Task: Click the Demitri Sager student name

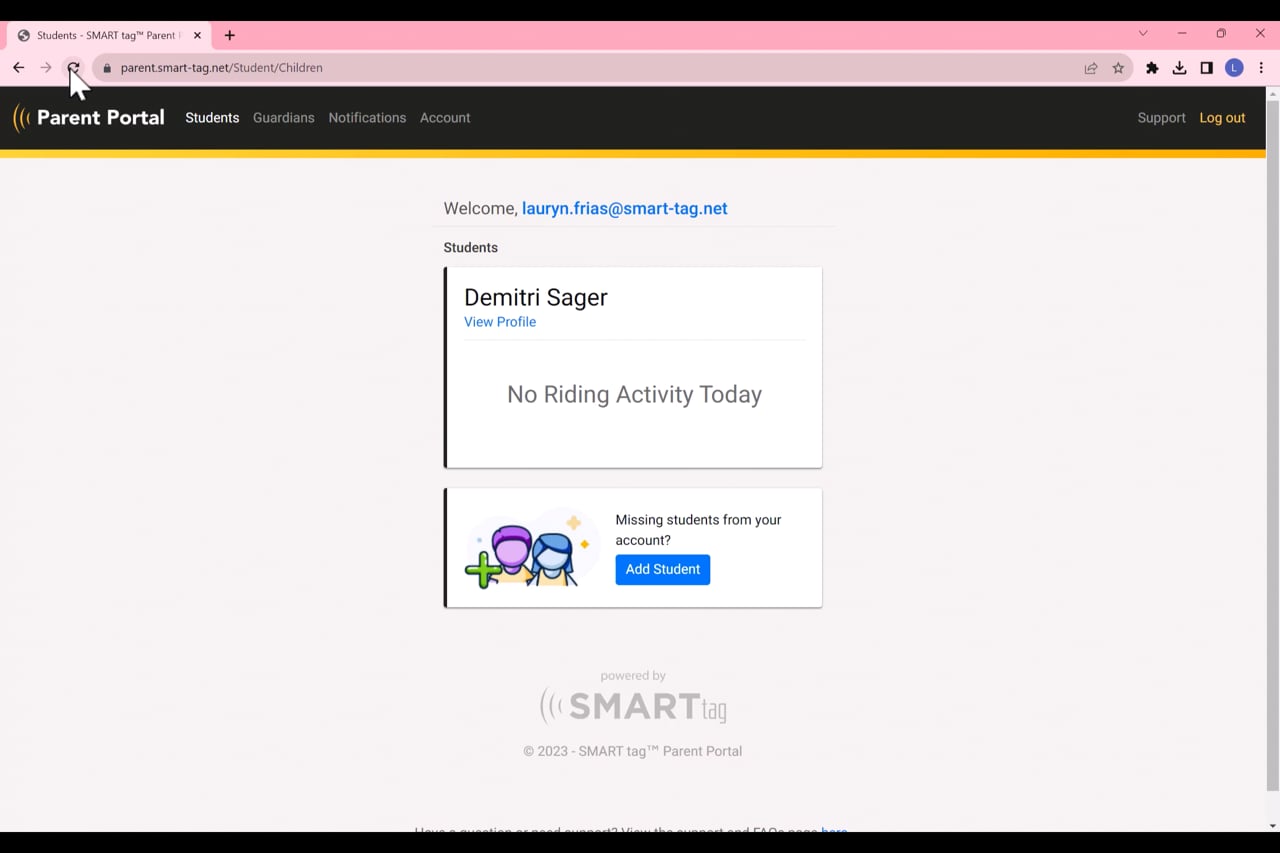Action: (x=536, y=298)
